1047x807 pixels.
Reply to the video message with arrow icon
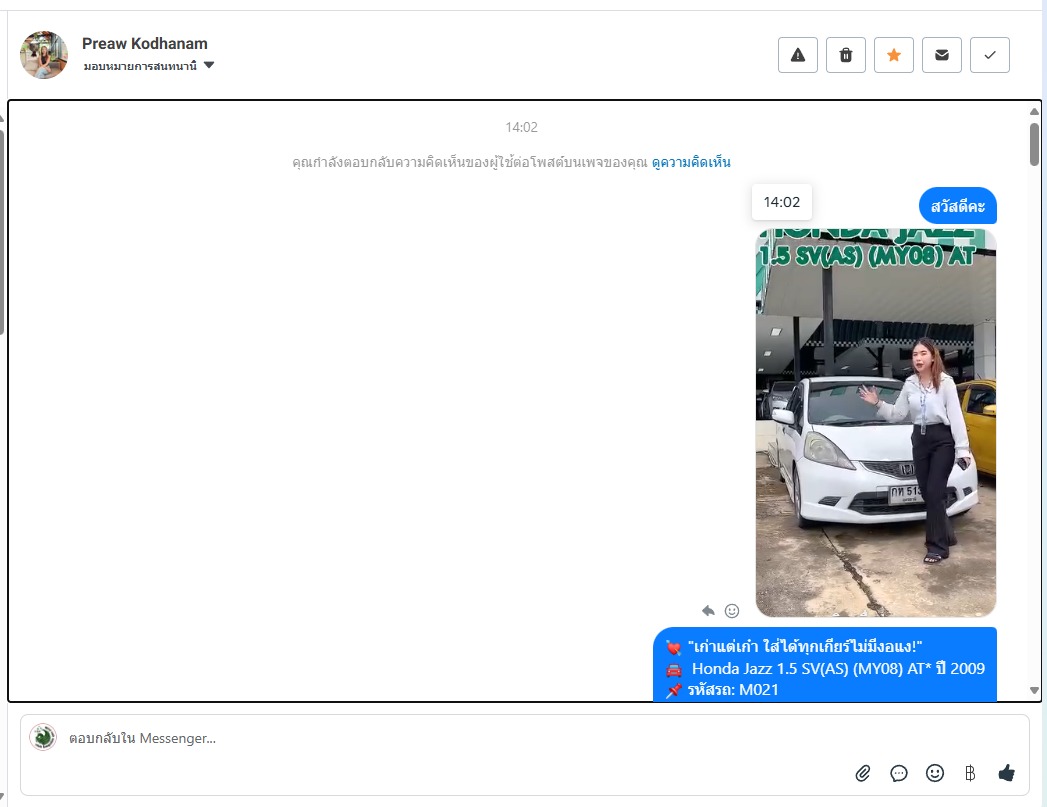click(x=708, y=611)
